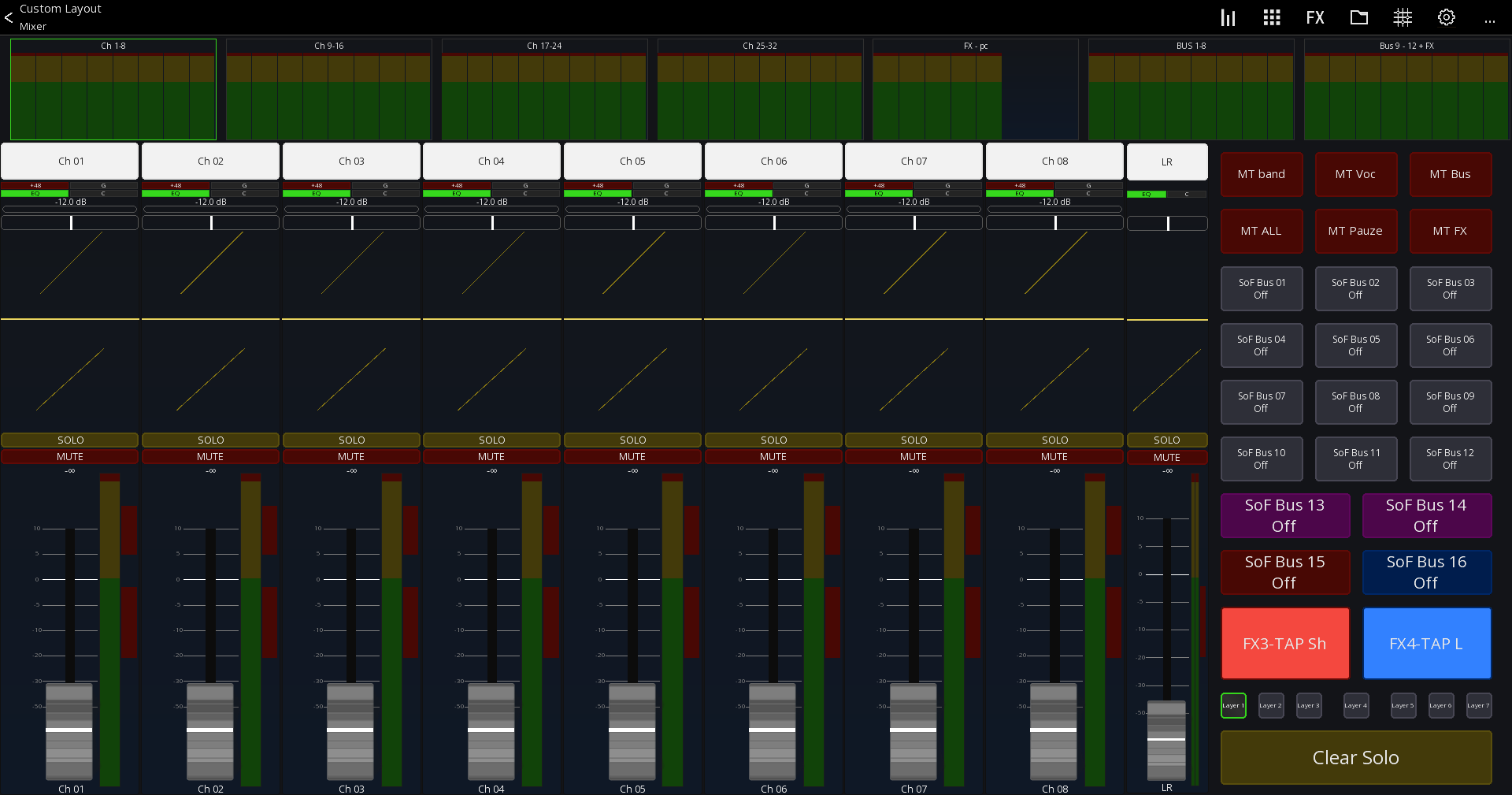Open the Ch 06 channel name header

click(773, 161)
